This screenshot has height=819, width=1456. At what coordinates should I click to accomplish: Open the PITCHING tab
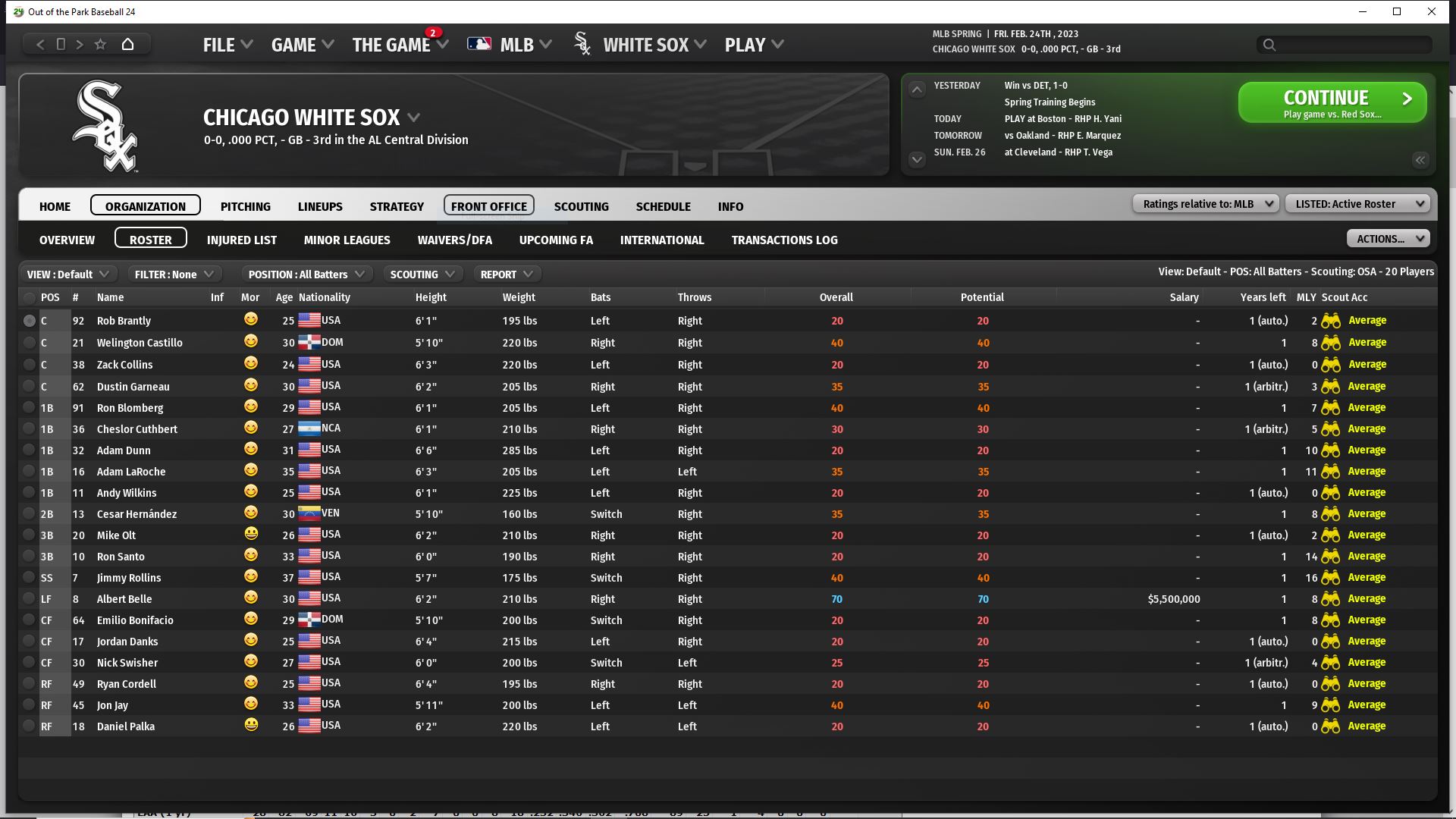coord(245,206)
